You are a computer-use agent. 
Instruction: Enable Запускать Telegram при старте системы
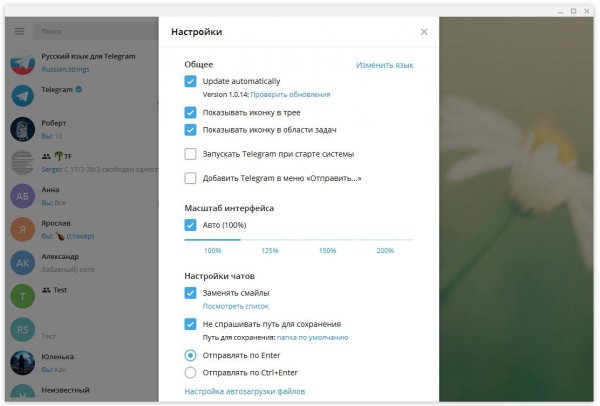pyautogui.click(x=190, y=154)
